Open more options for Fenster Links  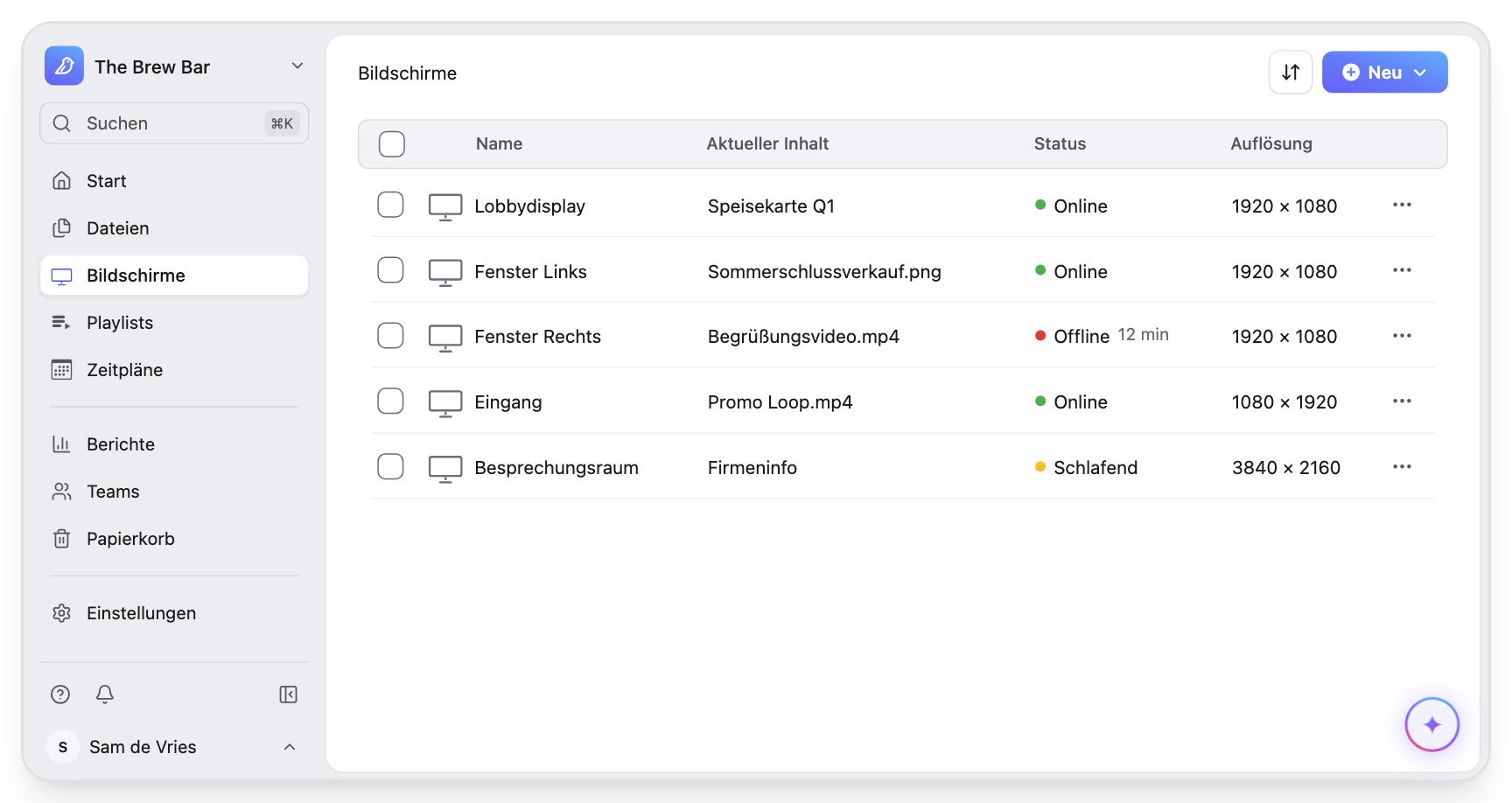(x=1402, y=270)
